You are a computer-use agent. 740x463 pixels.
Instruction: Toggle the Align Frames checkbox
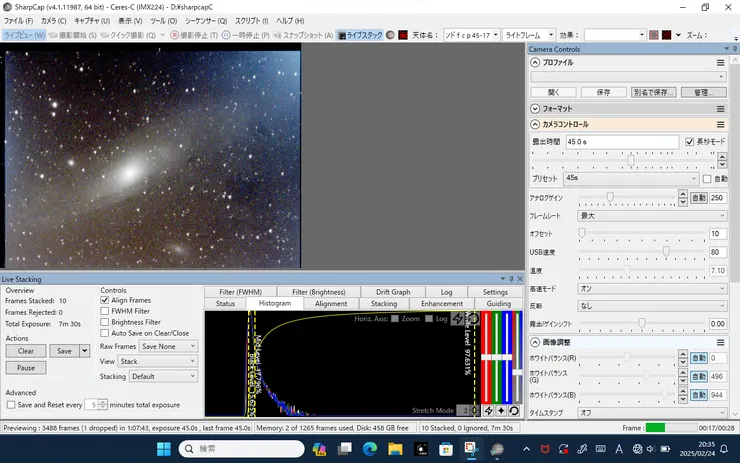click(106, 300)
